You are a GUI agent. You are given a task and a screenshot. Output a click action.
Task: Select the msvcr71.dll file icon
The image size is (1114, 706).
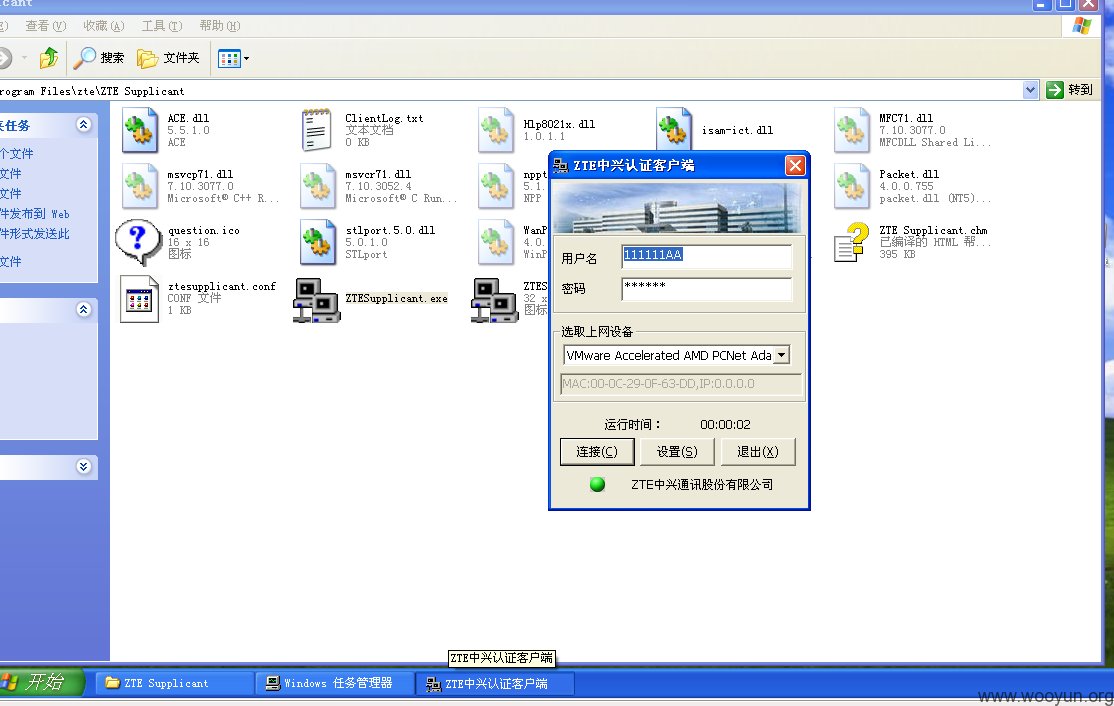(x=318, y=186)
